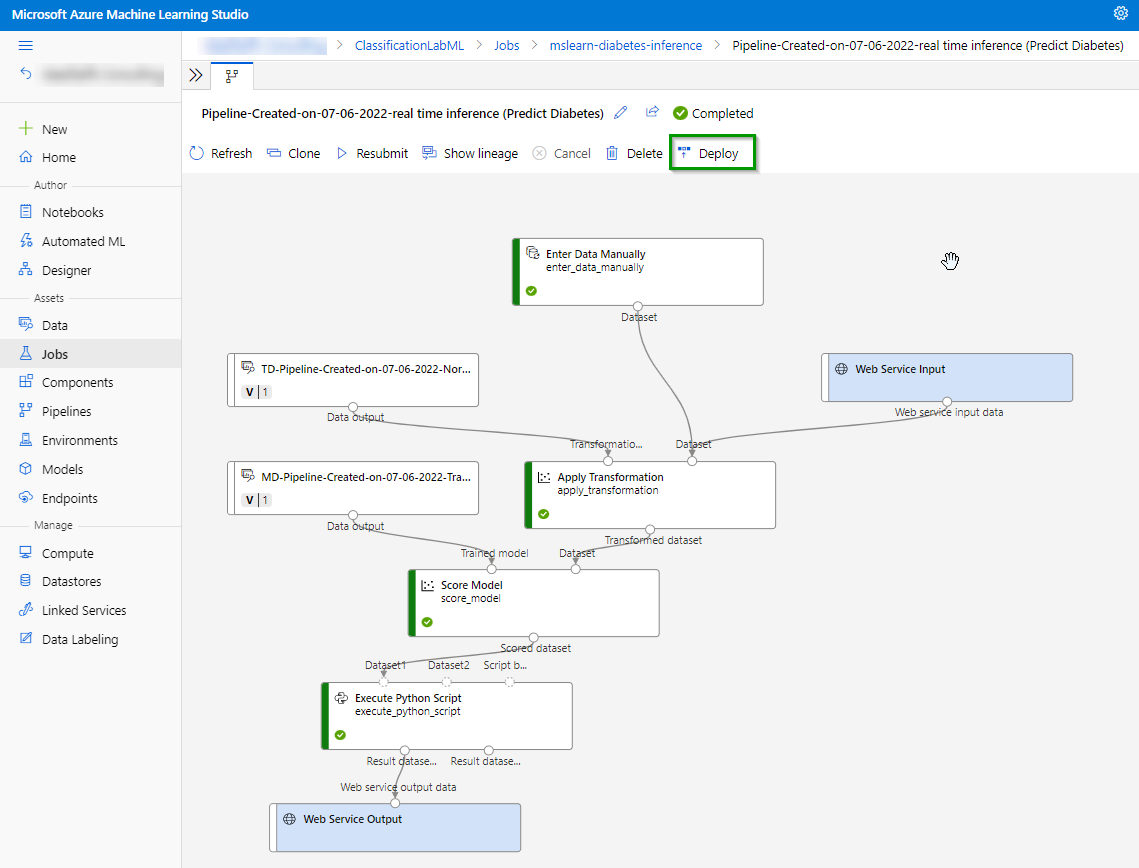1139x868 pixels.
Task: Delete this pipeline job
Action: tap(634, 153)
